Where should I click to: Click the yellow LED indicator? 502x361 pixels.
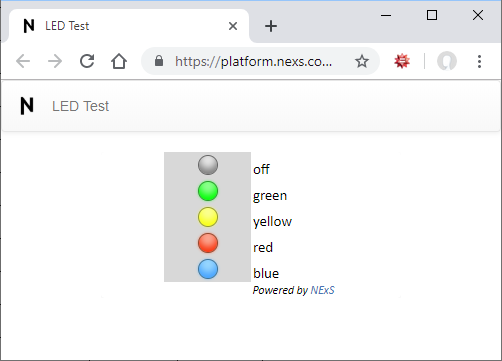coord(208,217)
